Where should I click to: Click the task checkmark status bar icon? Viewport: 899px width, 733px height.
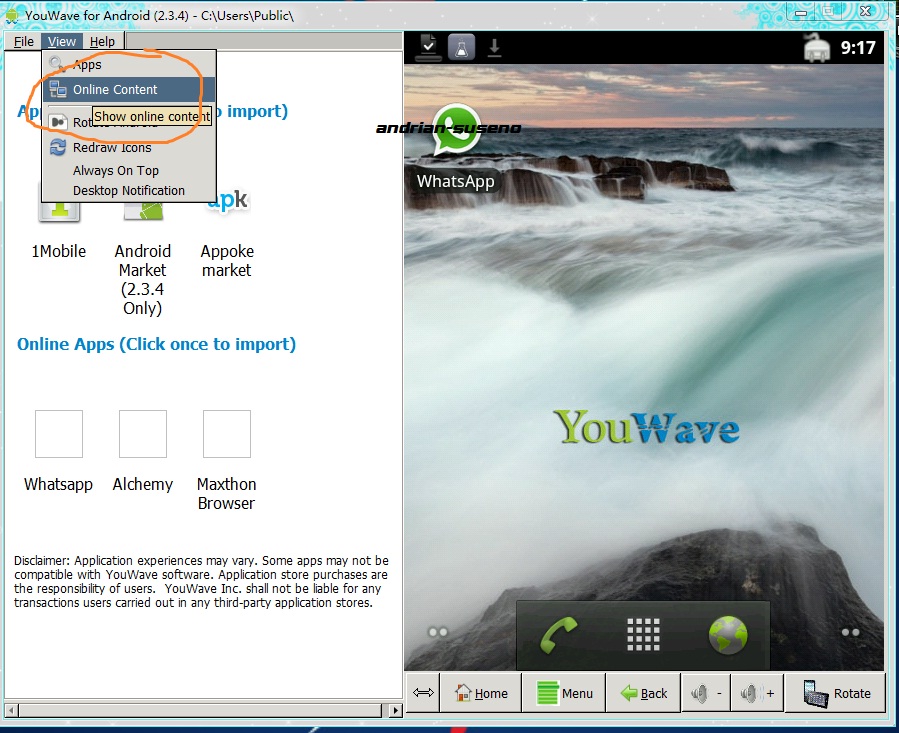[x=428, y=48]
